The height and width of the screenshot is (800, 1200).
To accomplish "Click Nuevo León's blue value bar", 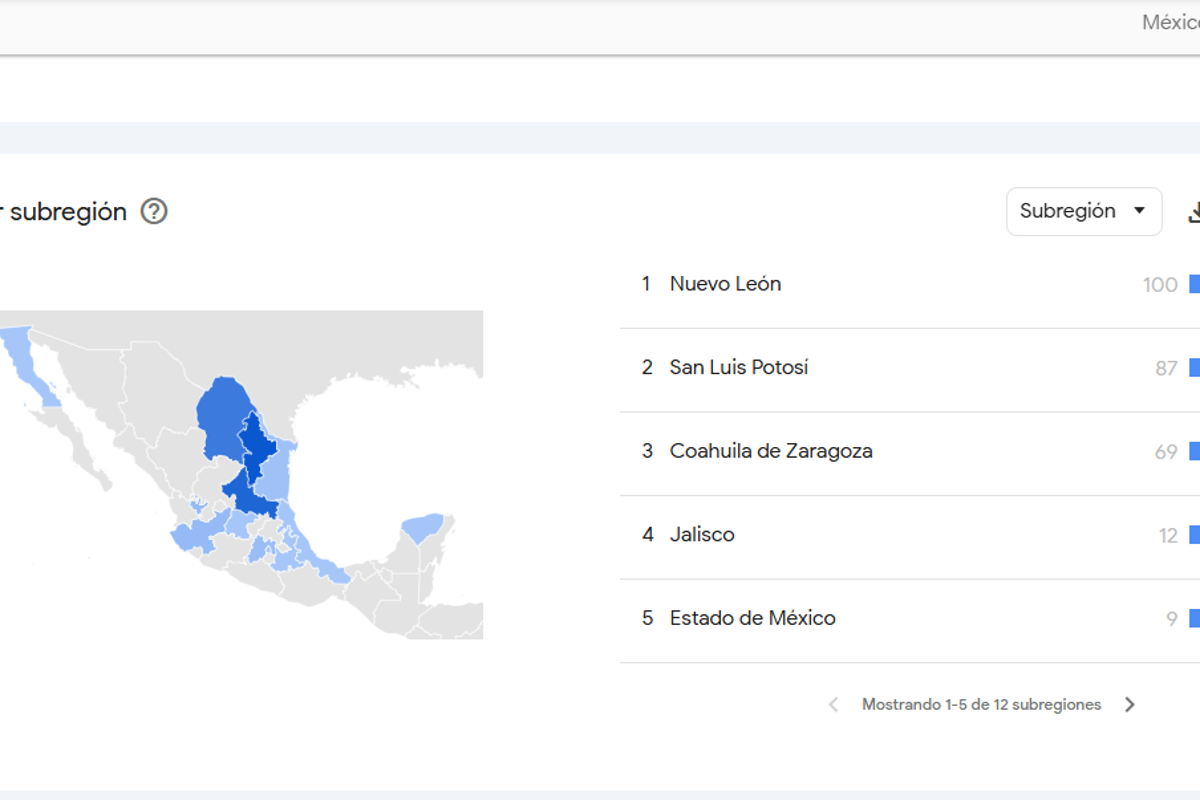I will click(x=1194, y=284).
